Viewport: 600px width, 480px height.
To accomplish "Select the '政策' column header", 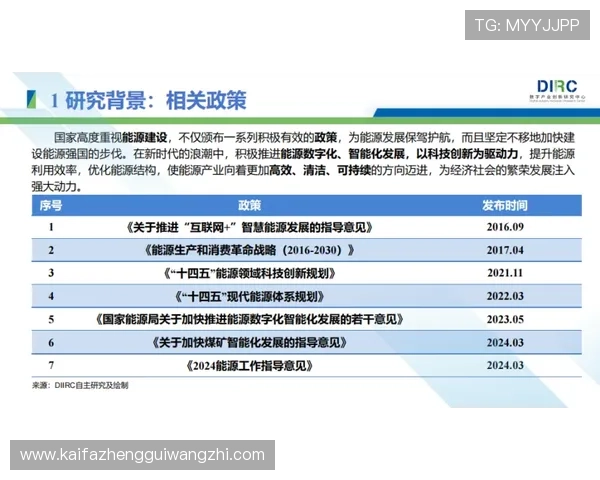I will click(x=249, y=206).
